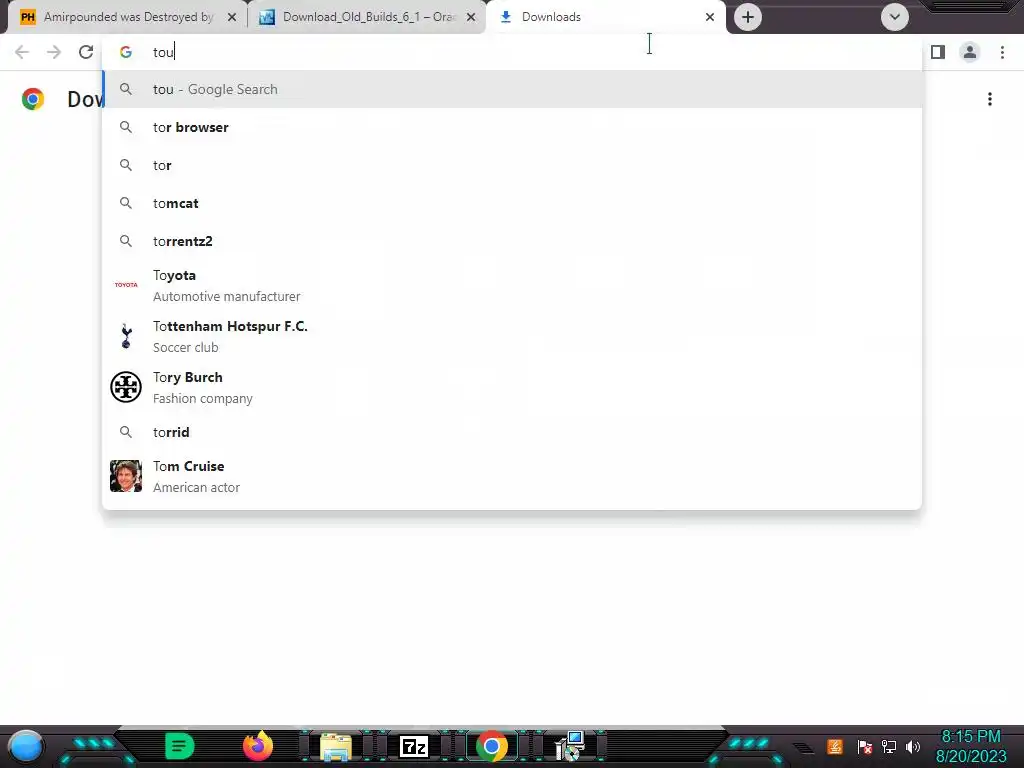Click the Chrome taskbar icon
Screen dimensions: 1024x768
coord(492,746)
